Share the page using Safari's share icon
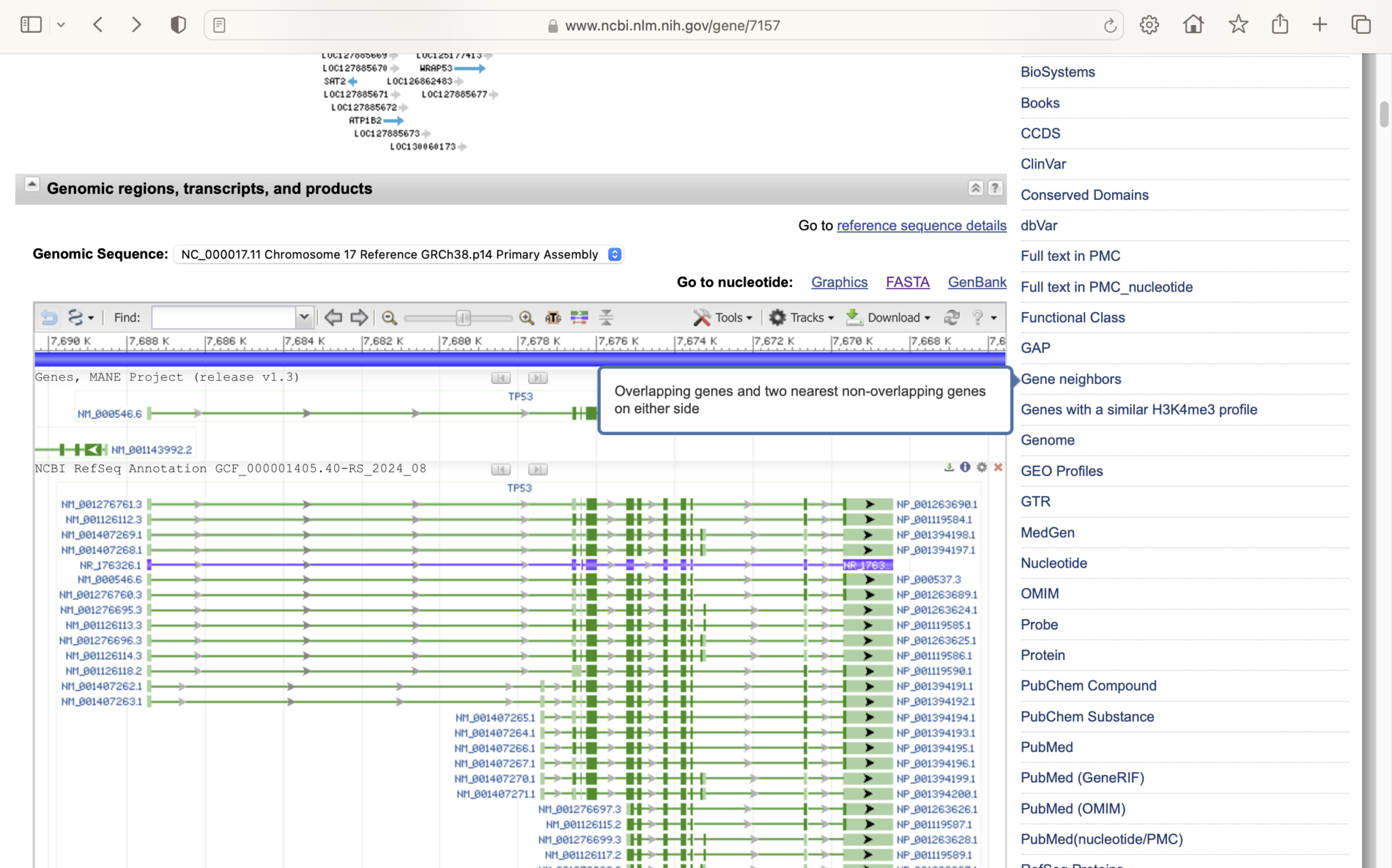Image resolution: width=1392 pixels, height=868 pixels. (x=1280, y=24)
